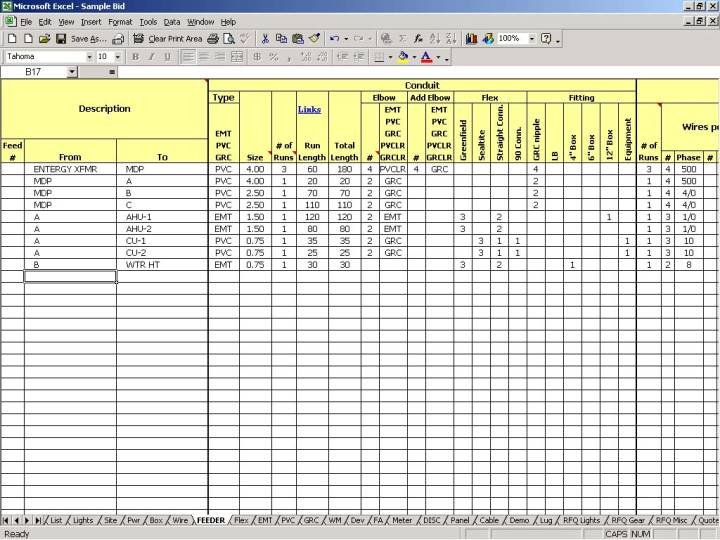Follow the Links hyperlink in header
This screenshot has width=720, height=540.
click(309, 109)
